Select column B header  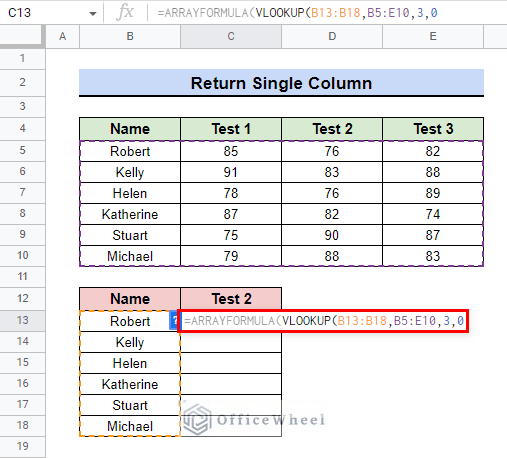pyautogui.click(x=130, y=36)
